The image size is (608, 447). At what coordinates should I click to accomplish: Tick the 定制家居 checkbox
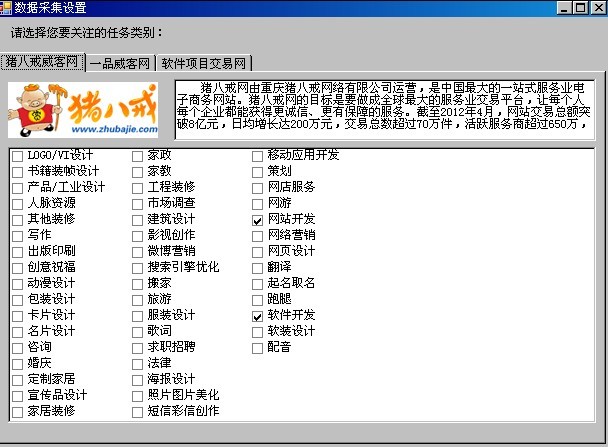tap(17, 380)
